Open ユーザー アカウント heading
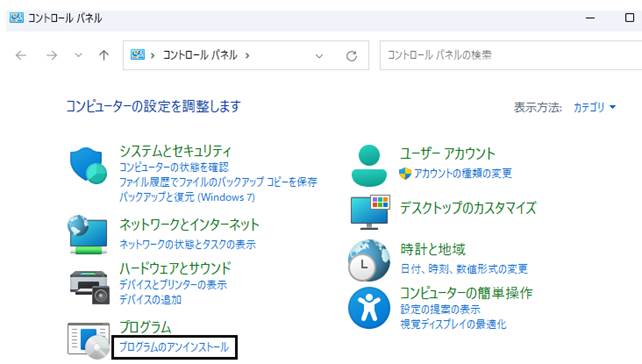 tap(448, 154)
